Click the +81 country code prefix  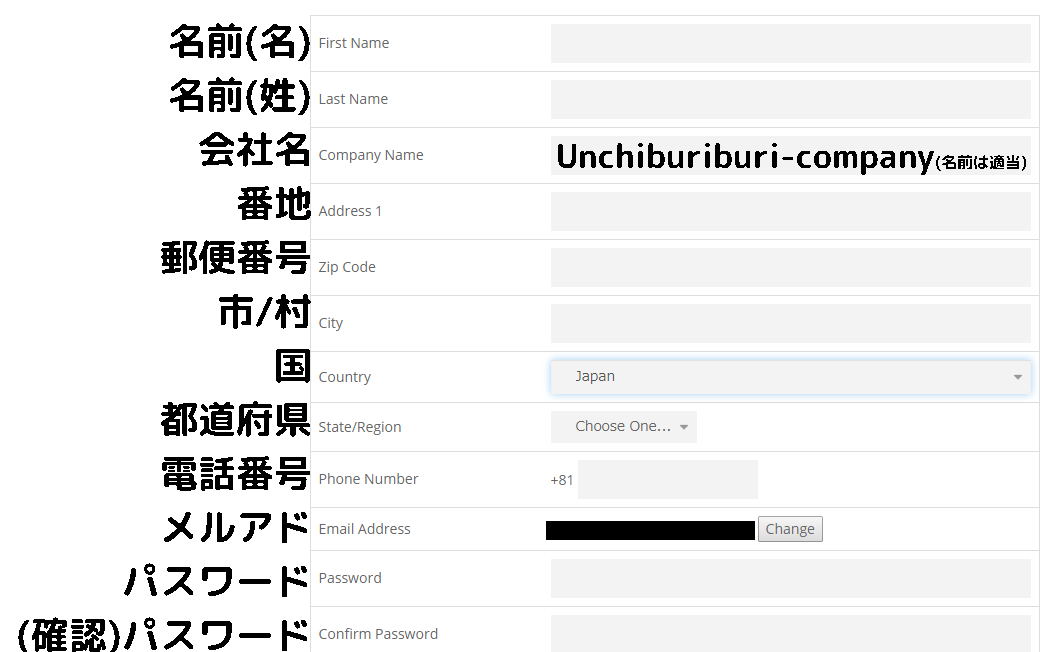(561, 480)
